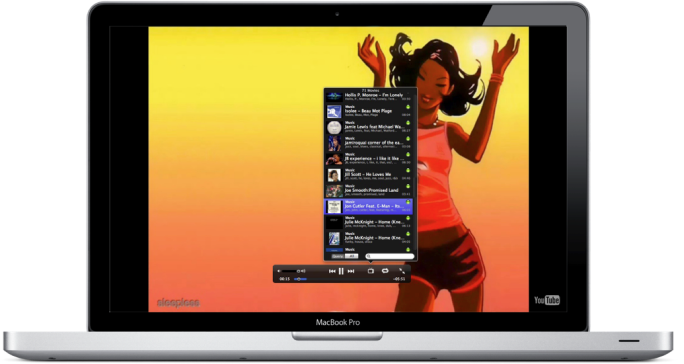The width and height of the screenshot is (684, 364).
Task: Click the volume slider track
Action: (290, 271)
